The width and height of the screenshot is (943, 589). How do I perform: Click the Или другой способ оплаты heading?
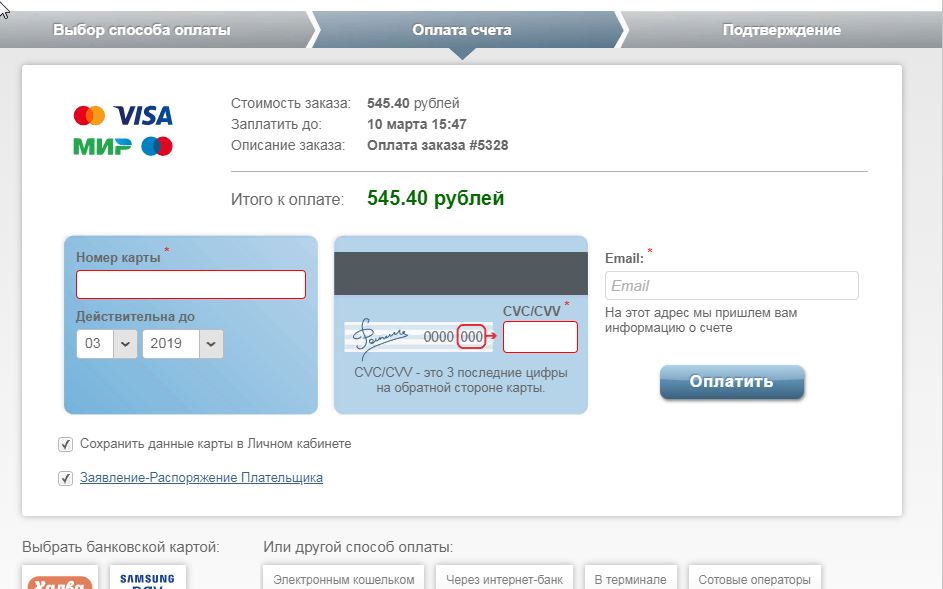(x=358, y=547)
